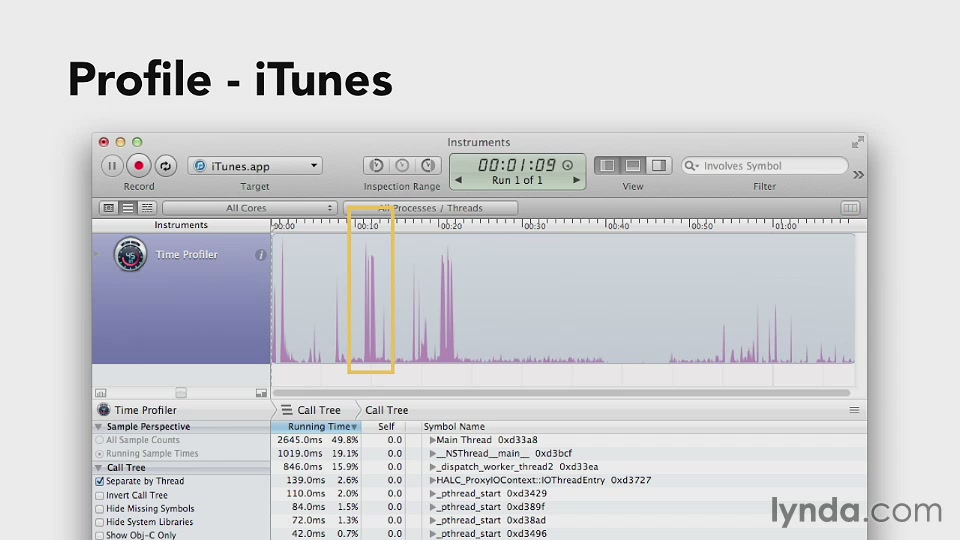Image resolution: width=960 pixels, height=540 pixels.
Task: Select the 1019.0ms 19.1% running time cell
Action: (x=317, y=454)
